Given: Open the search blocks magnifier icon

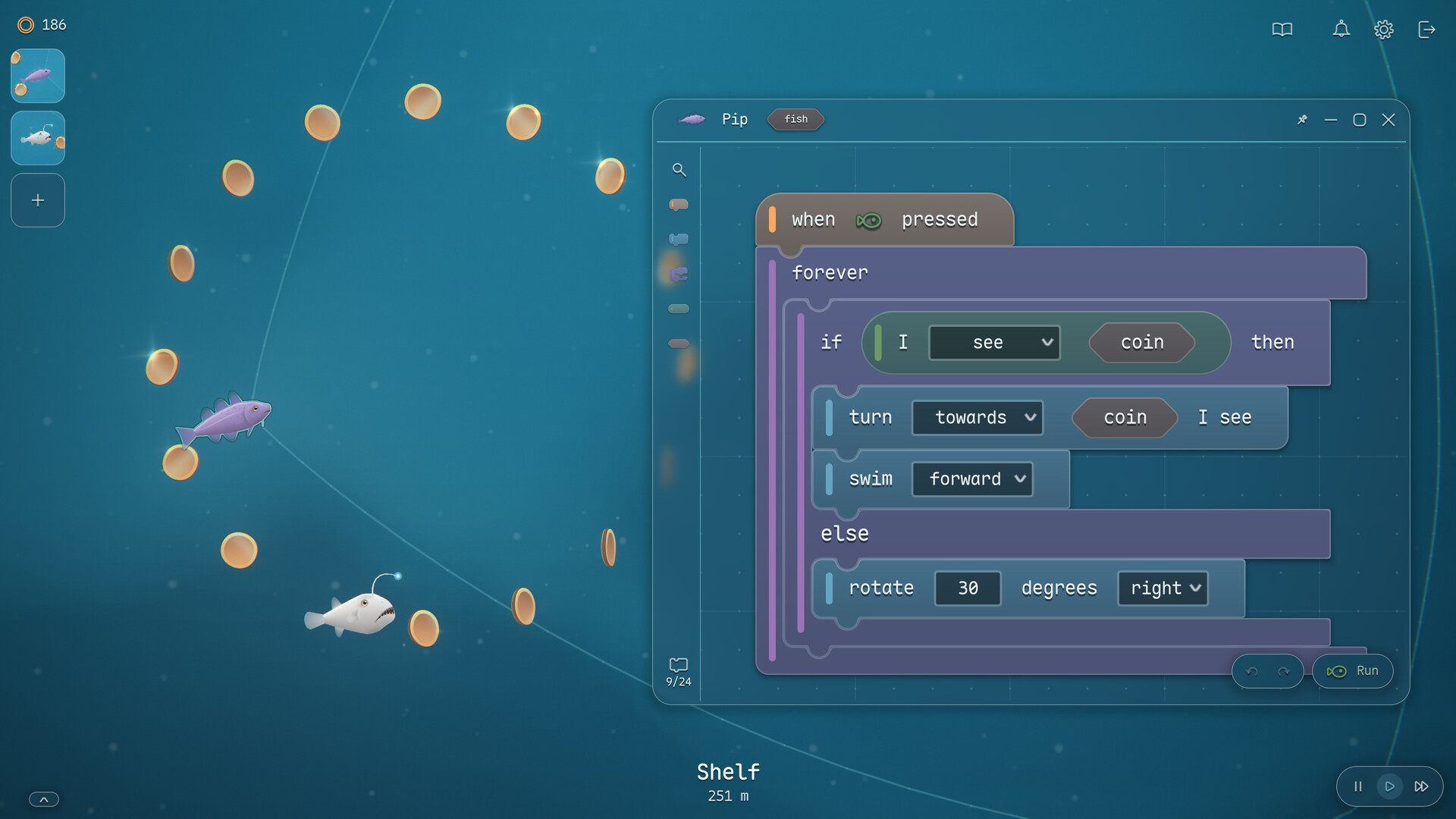Looking at the screenshot, I should coord(679,170).
